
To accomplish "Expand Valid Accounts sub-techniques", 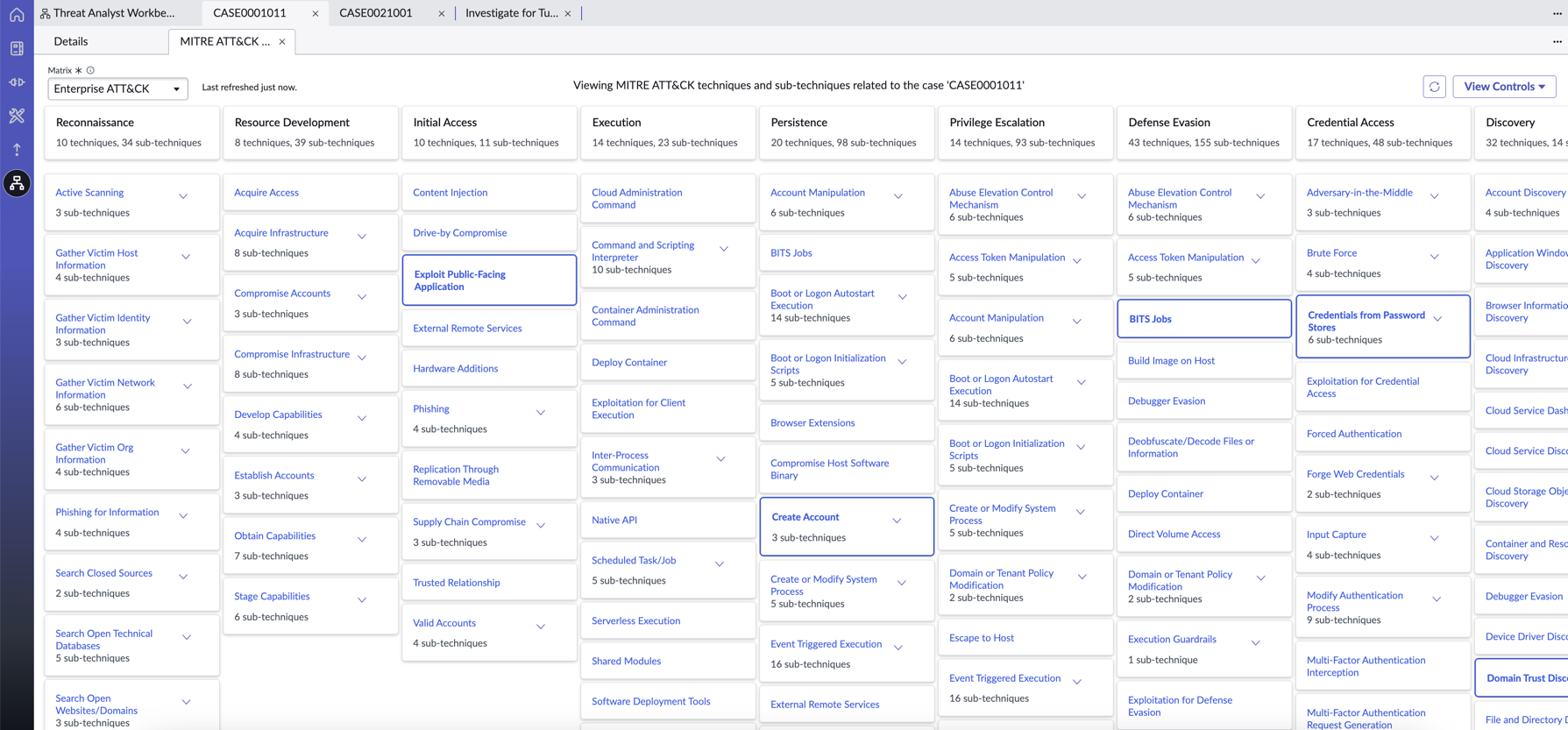I will click(541, 627).
